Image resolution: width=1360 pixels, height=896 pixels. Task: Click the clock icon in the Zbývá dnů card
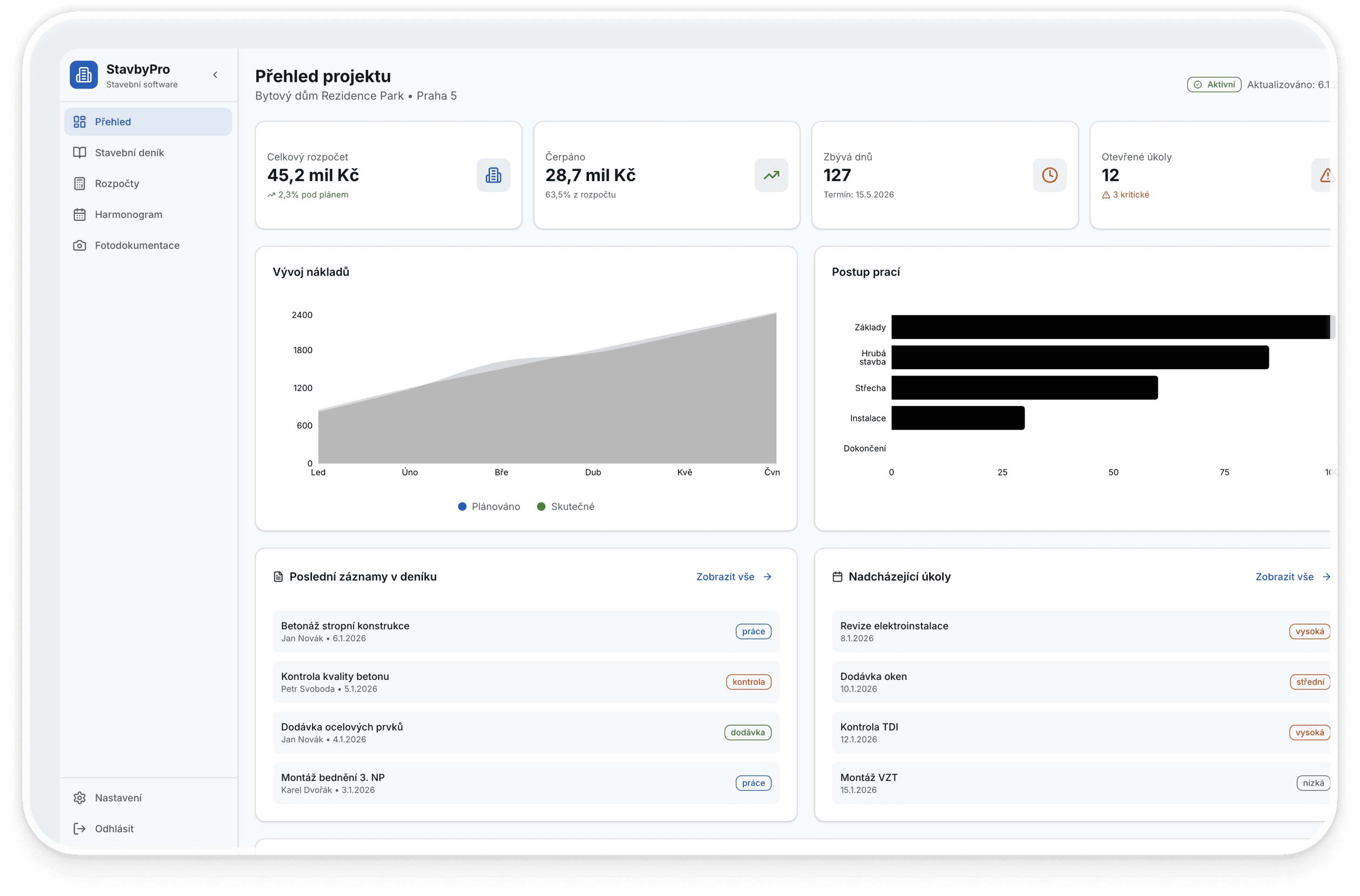1049,175
